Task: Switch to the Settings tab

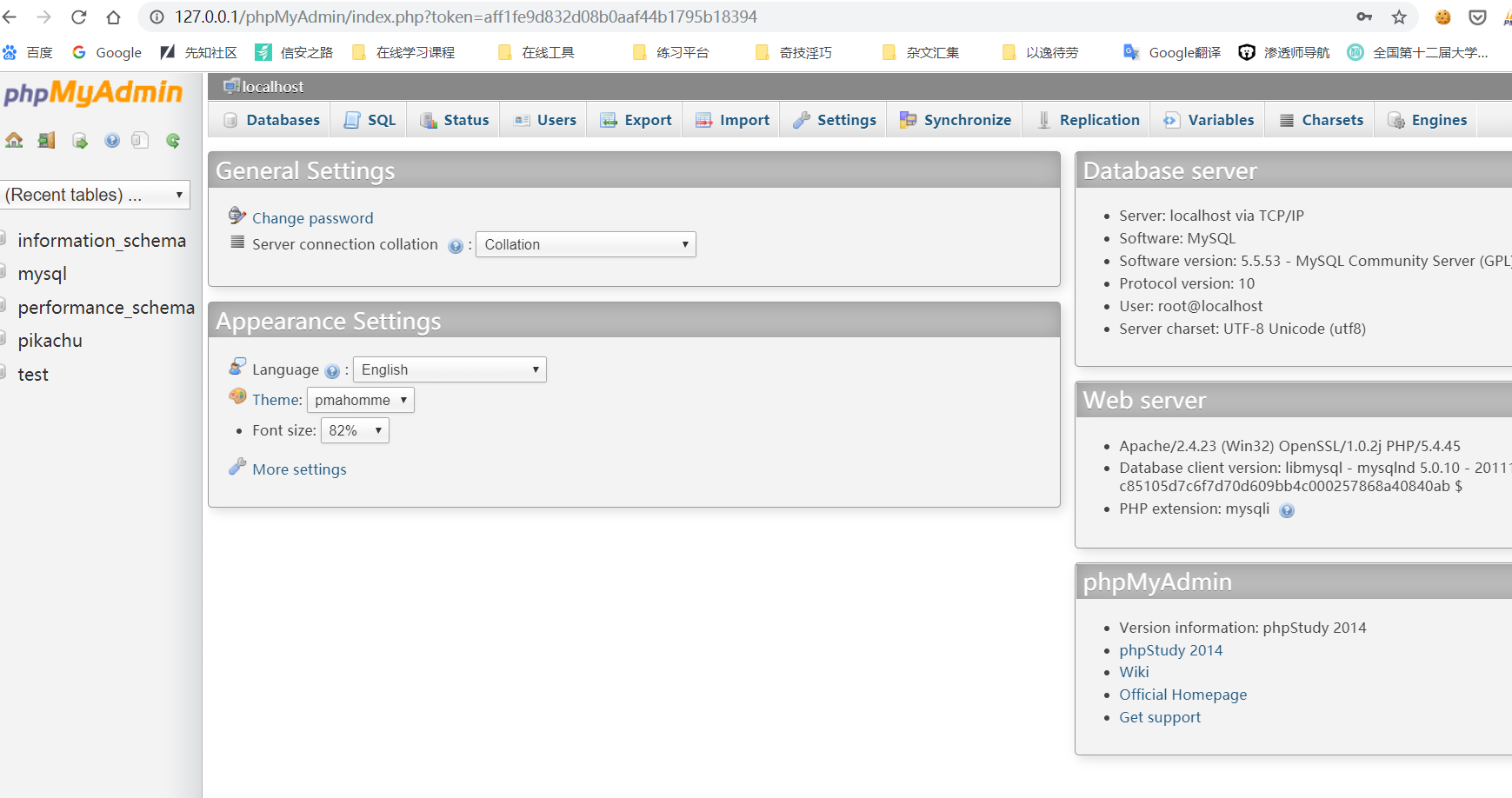Action: click(834, 120)
